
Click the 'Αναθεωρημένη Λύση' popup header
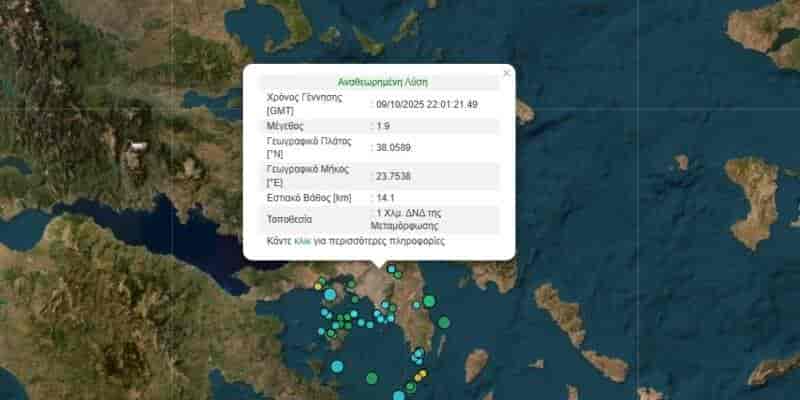(x=383, y=82)
